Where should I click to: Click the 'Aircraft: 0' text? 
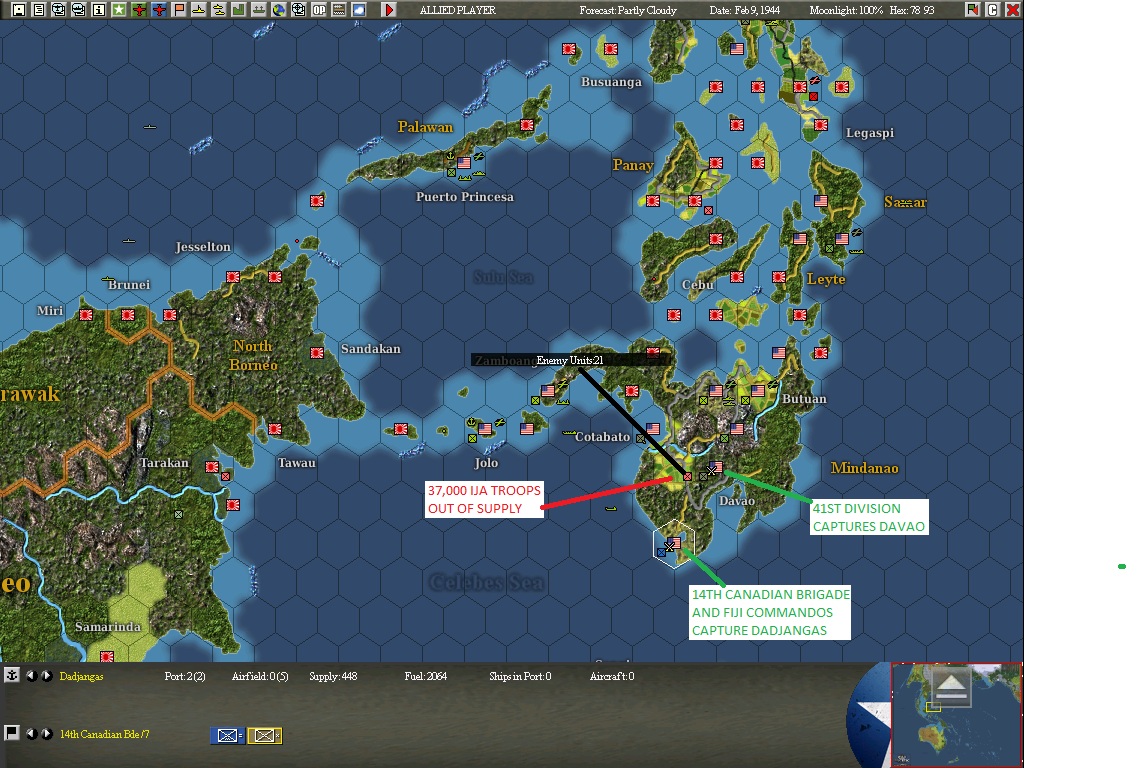click(612, 676)
